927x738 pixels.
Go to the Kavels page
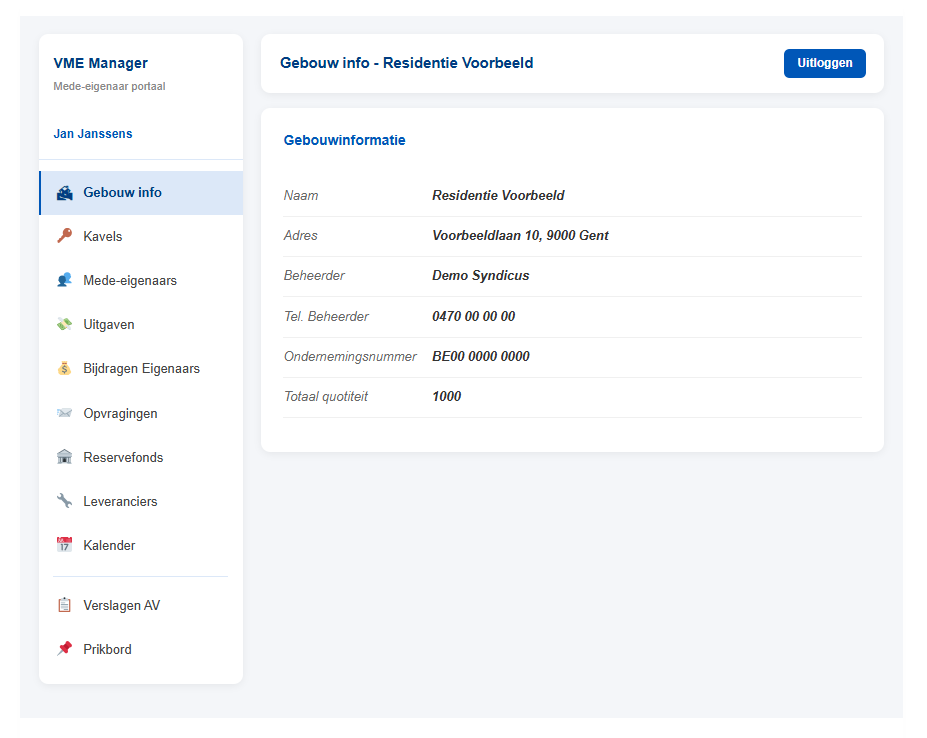point(141,237)
